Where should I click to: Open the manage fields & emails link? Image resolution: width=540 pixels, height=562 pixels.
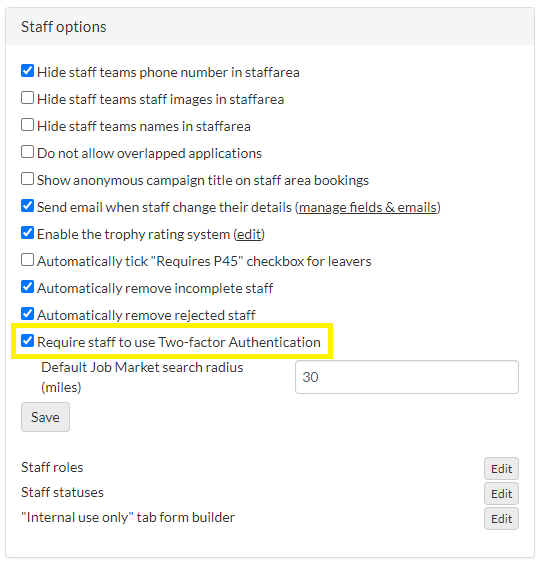coord(368,208)
